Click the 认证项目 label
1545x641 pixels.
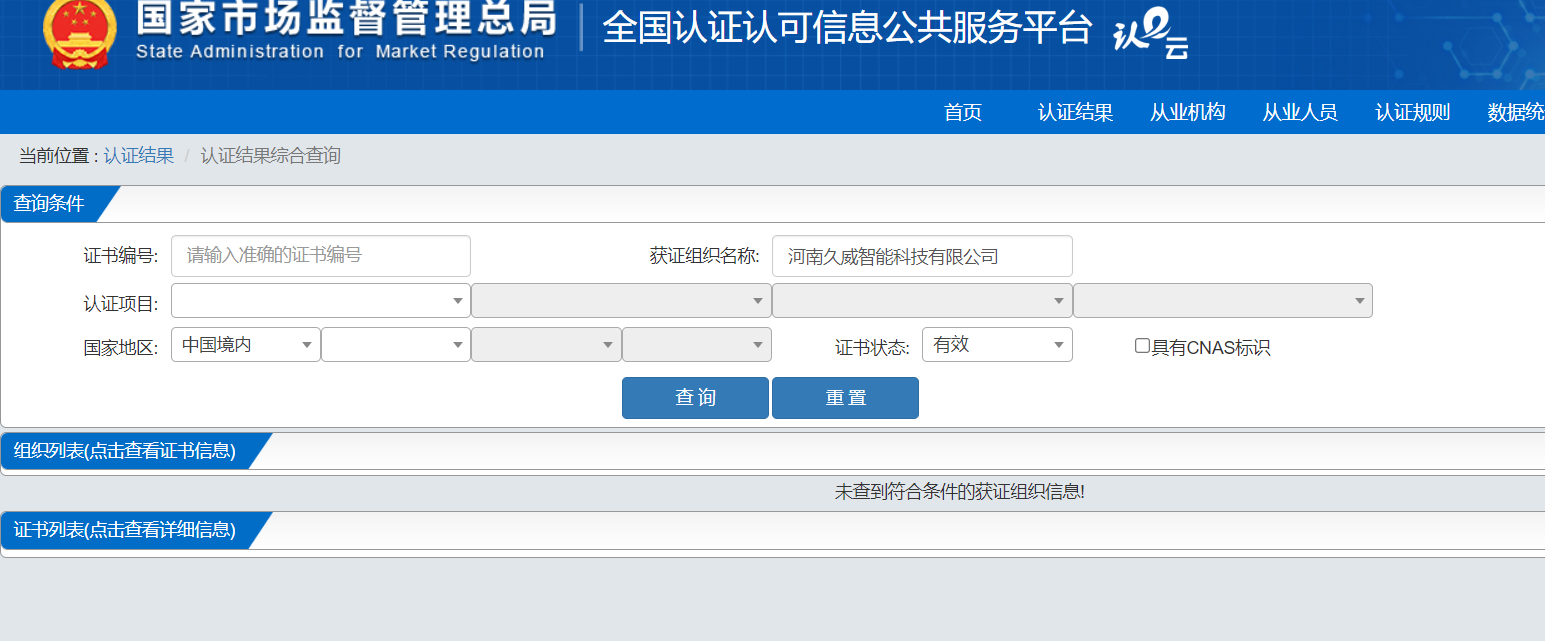[121, 304]
